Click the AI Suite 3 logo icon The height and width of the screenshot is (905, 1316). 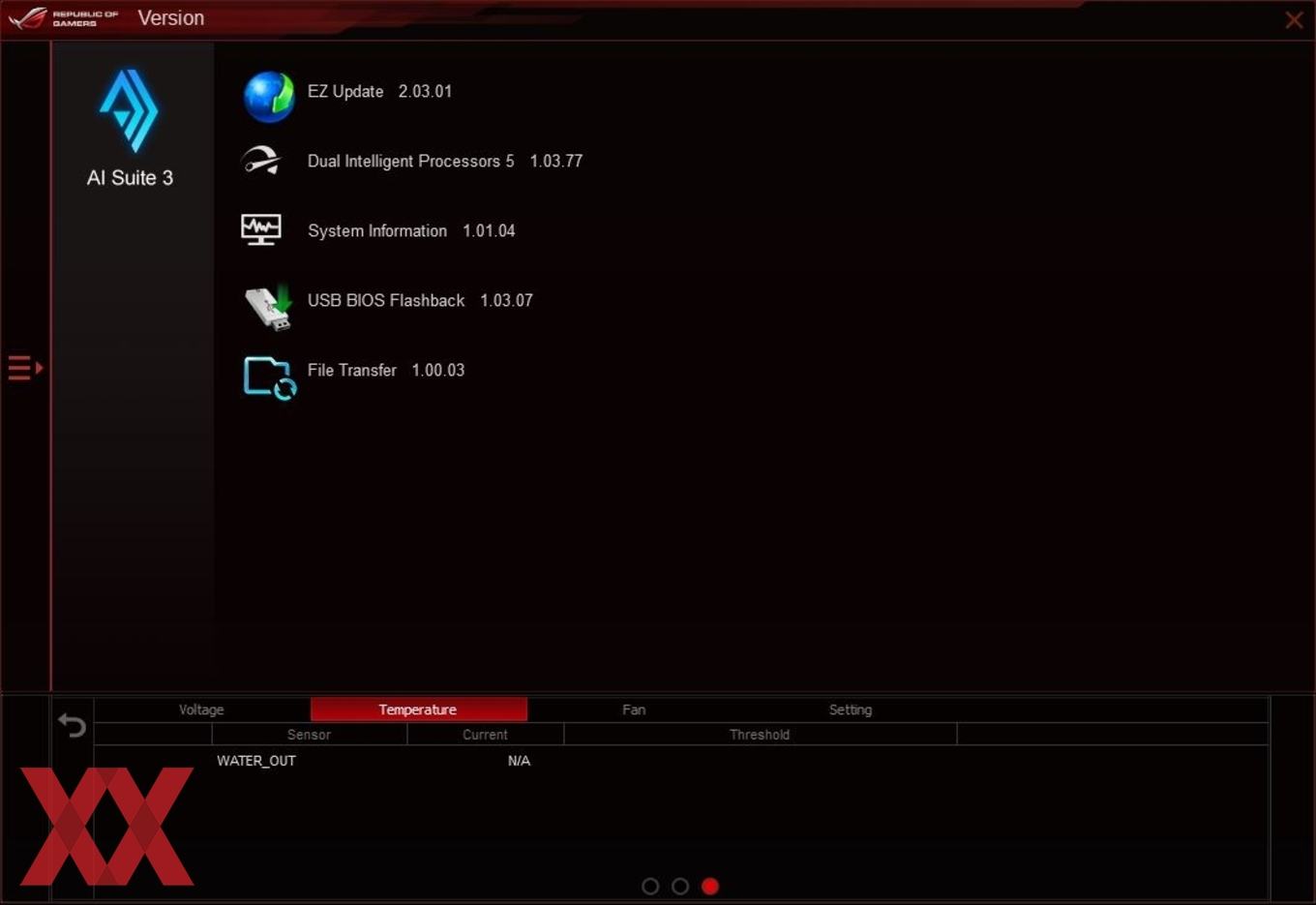(x=129, y=110)
